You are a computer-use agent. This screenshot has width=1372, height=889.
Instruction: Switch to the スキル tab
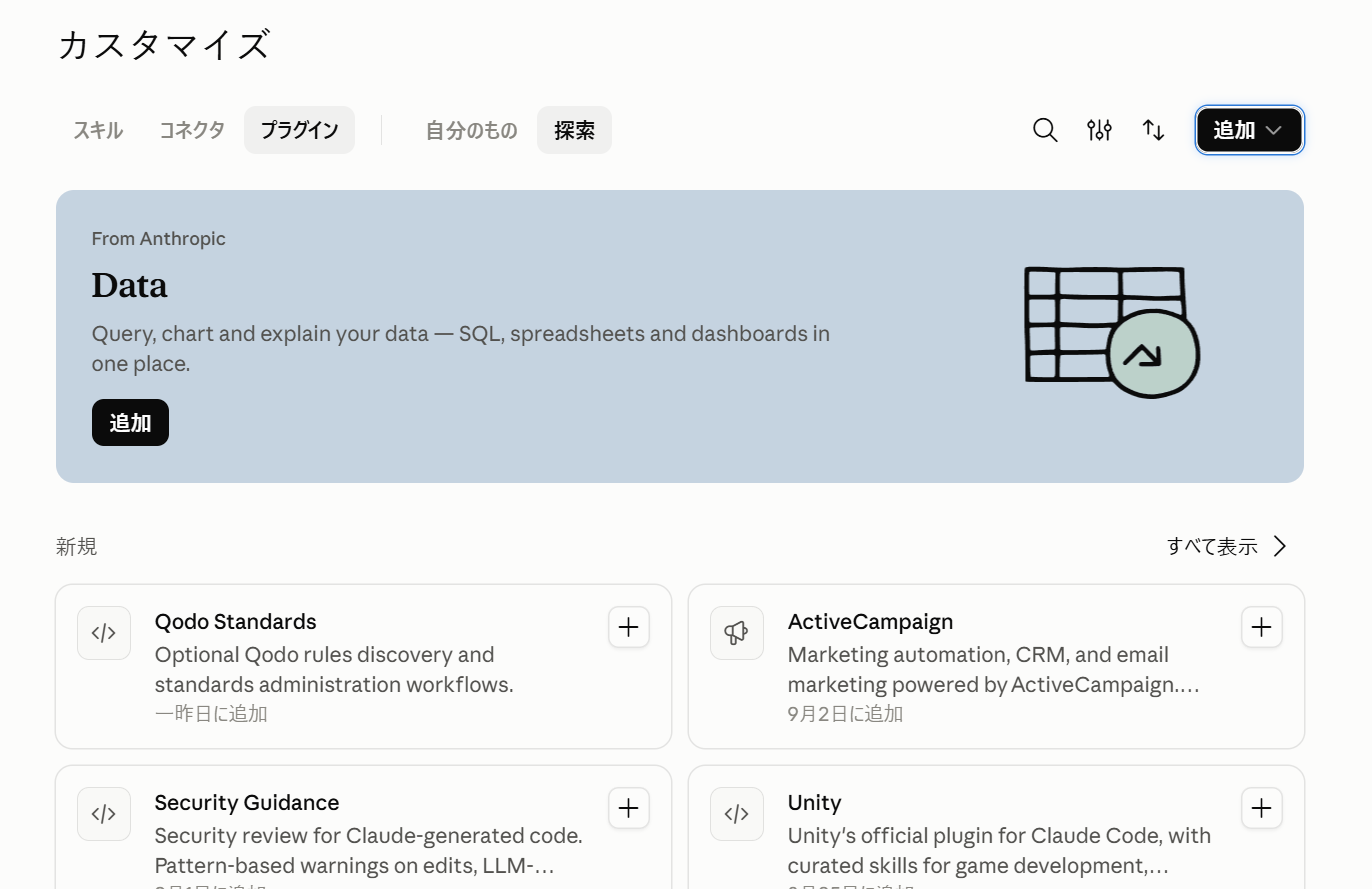coord(98,130)
